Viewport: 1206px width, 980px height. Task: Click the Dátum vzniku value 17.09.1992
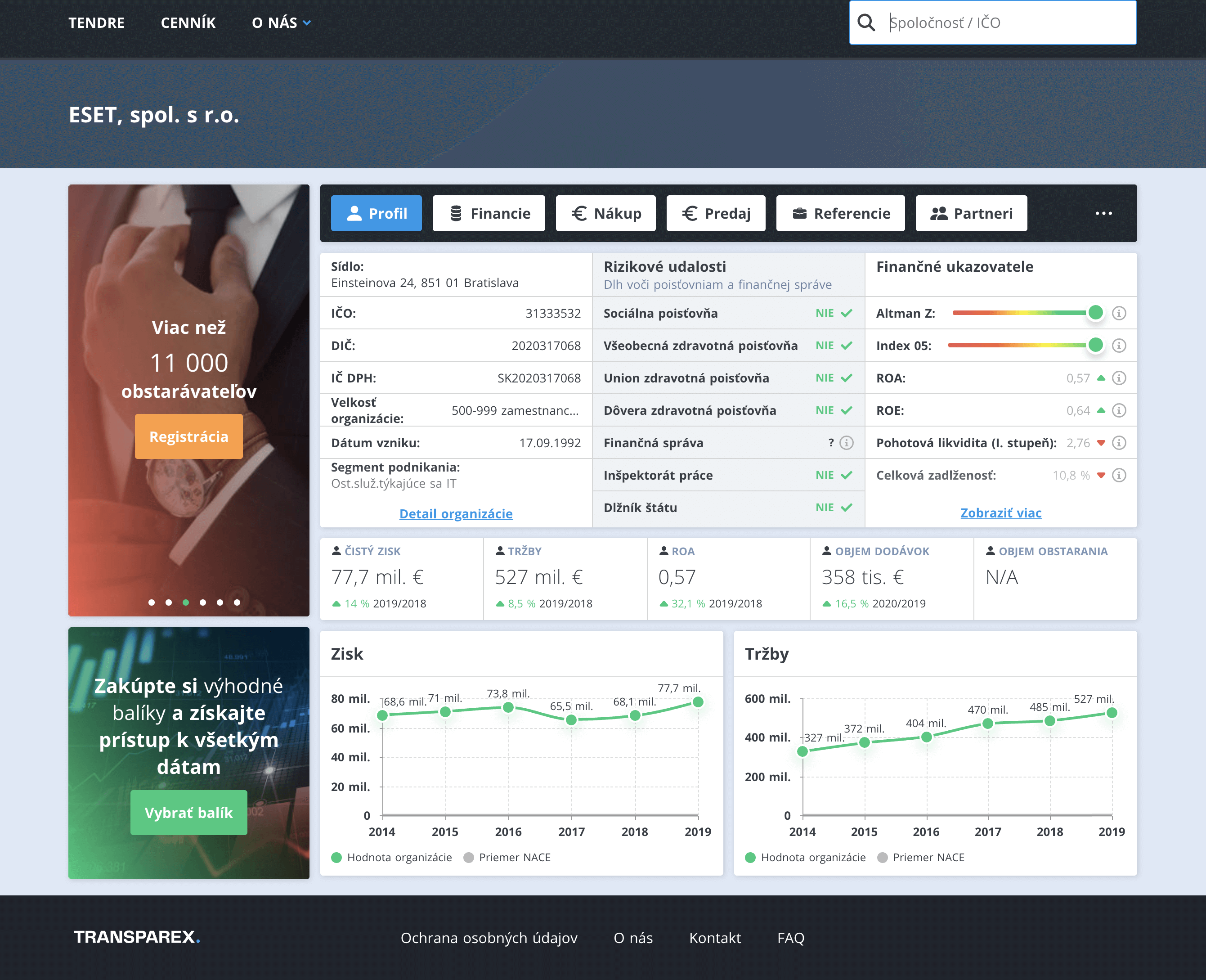click(x=550, y=443)
